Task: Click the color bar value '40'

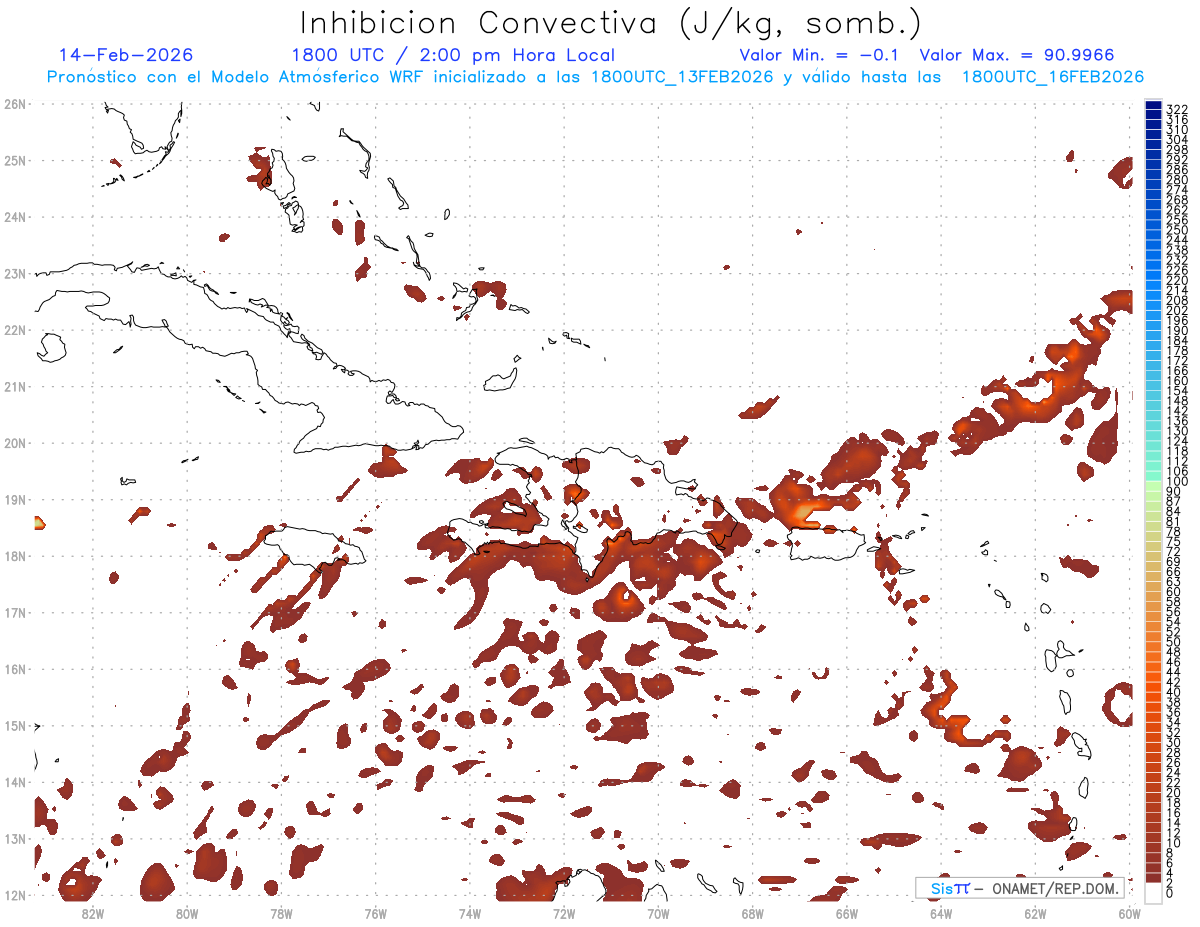Action: pos(1174,692)
